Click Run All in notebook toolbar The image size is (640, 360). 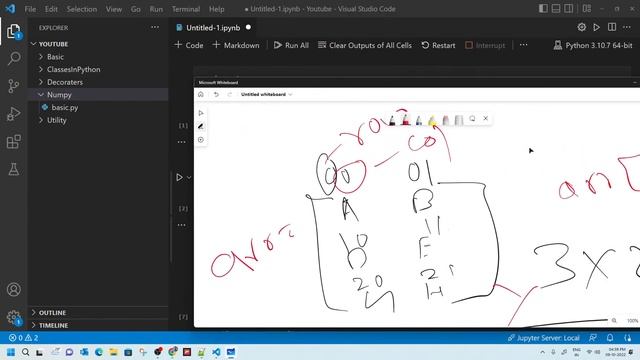[291, 45]
